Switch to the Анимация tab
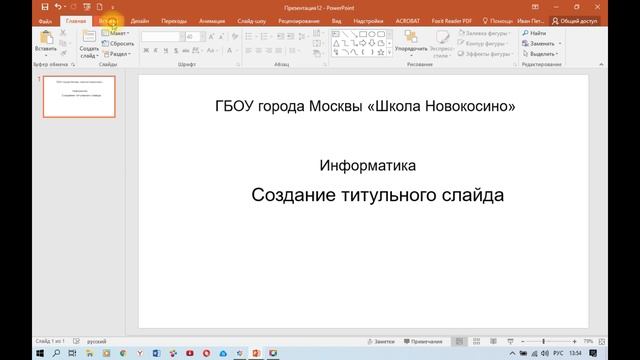Image resolution: width=640 pixels, height=360 pixels. click(x=212, y=21)
